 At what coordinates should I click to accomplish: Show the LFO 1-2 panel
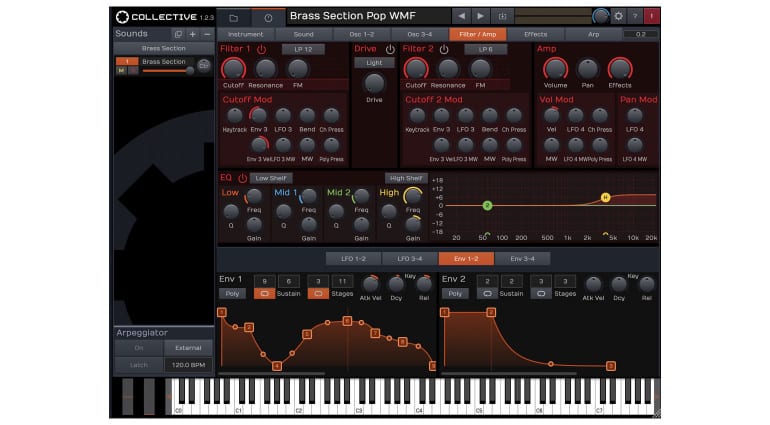354,258
